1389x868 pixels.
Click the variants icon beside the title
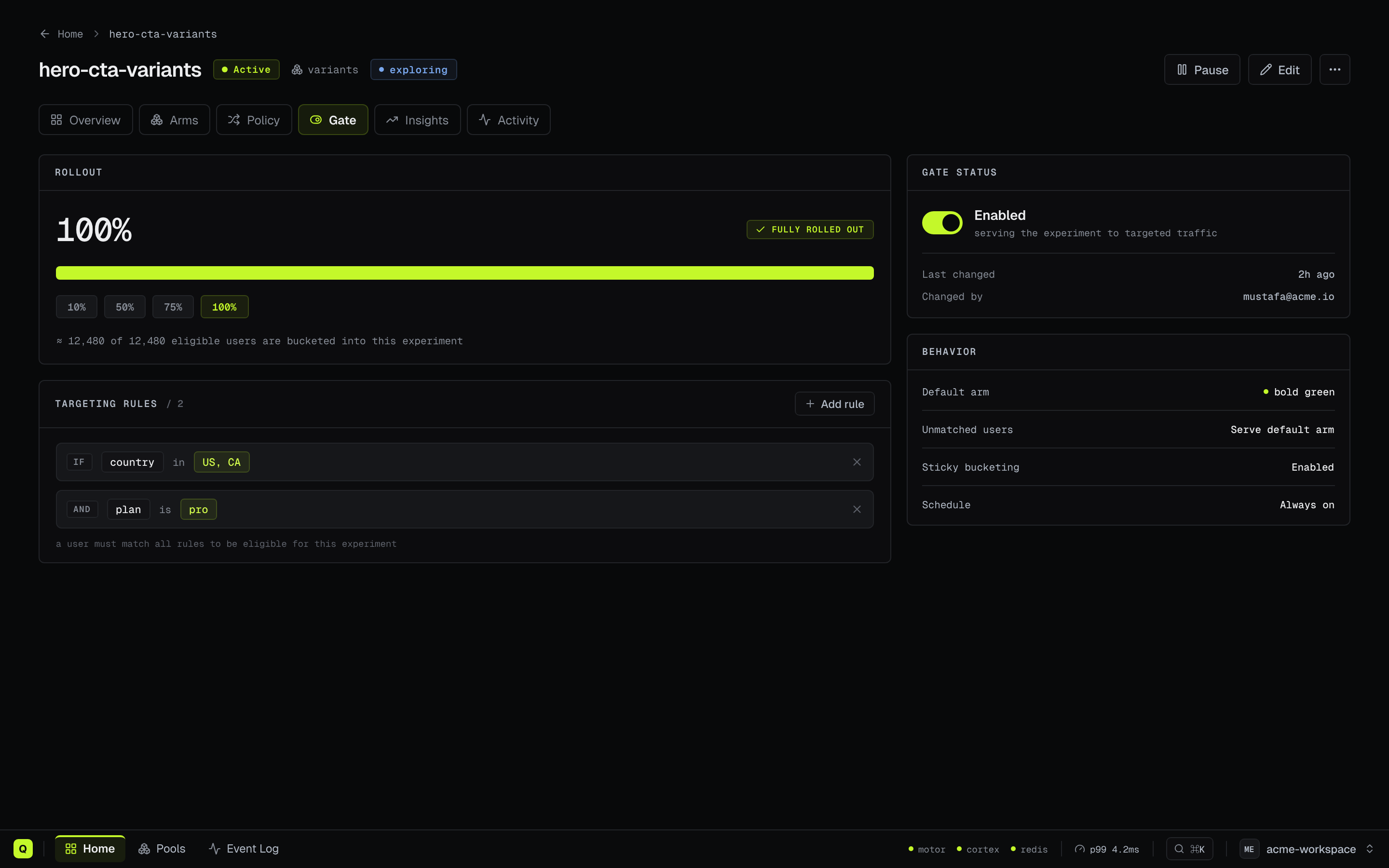pos(297,69)
